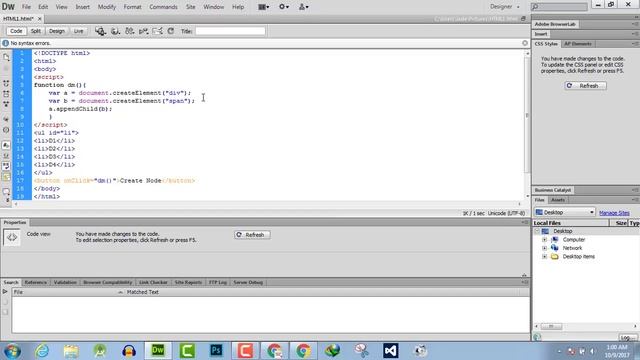Expand the Desktop items tree node

pos(544,257)
